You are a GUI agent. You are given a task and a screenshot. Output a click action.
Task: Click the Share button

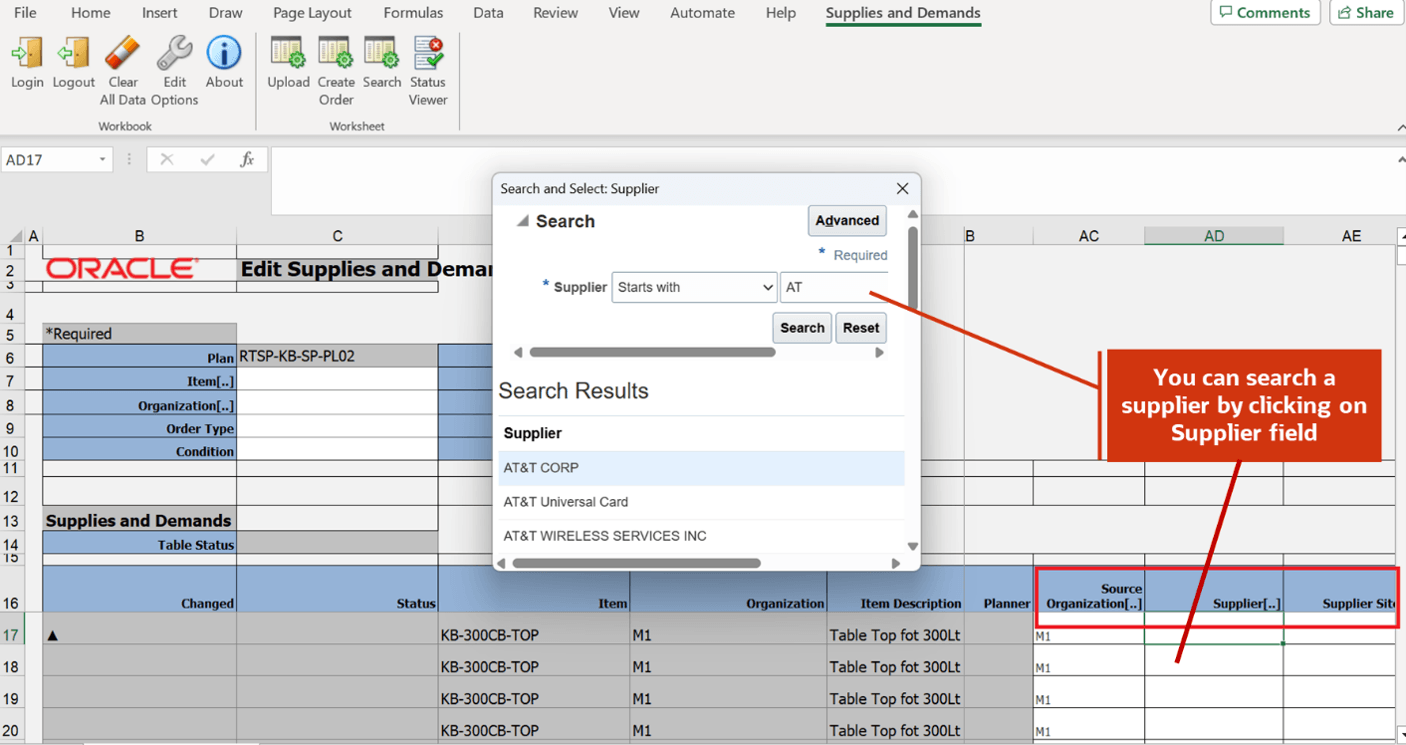(1366, 12)
